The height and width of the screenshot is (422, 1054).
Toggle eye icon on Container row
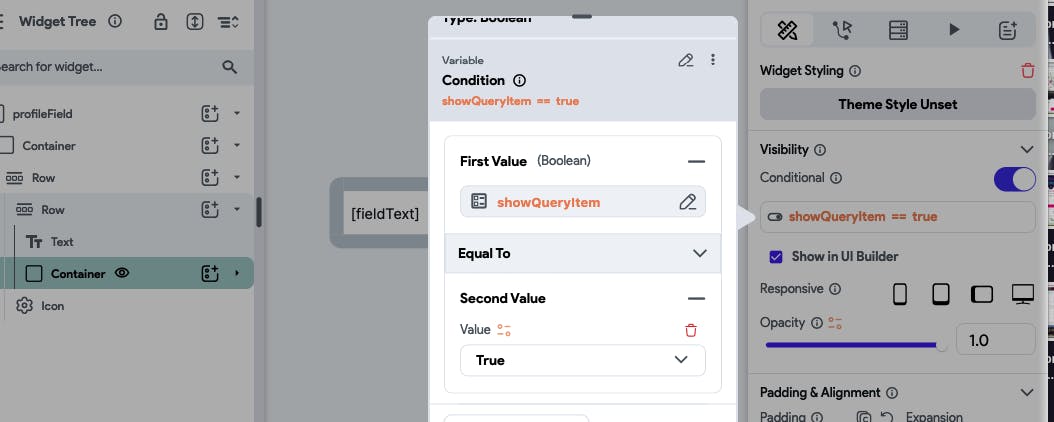(122, 273)
